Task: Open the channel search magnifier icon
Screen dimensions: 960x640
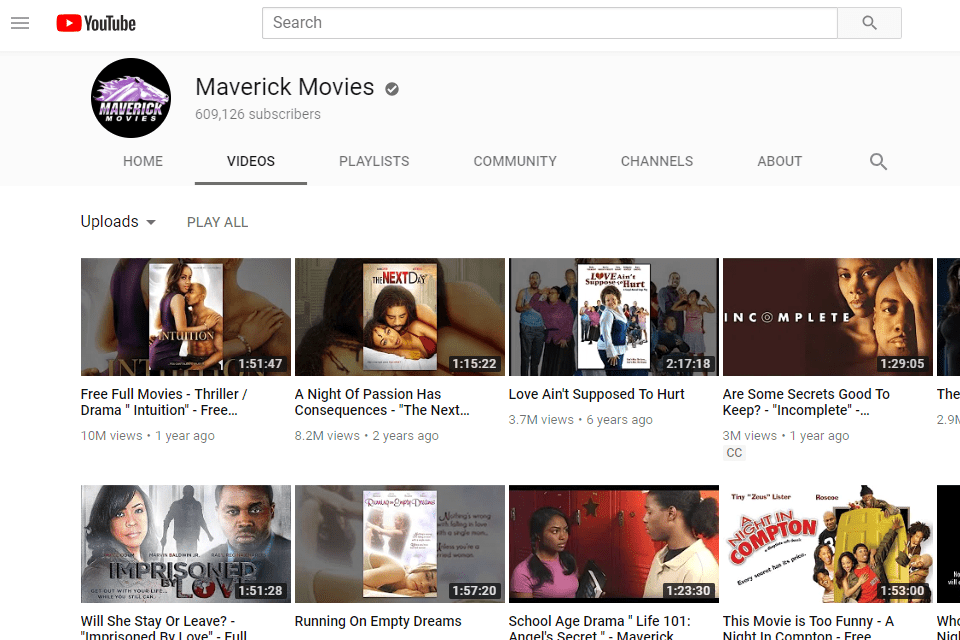Action: [878, 161]
